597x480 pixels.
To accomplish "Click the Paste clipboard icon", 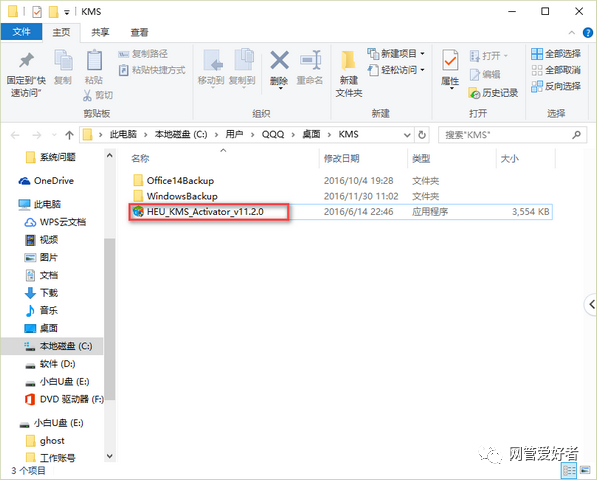I will coord(94,60).
